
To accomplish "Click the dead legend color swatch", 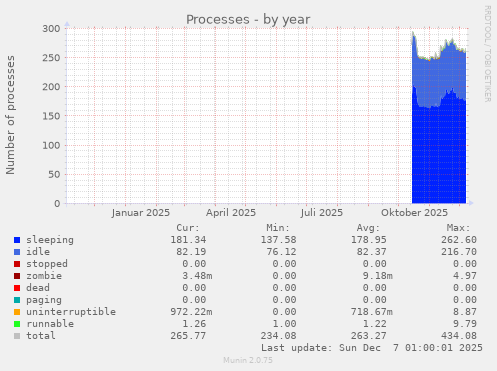I will coord(17,288).
